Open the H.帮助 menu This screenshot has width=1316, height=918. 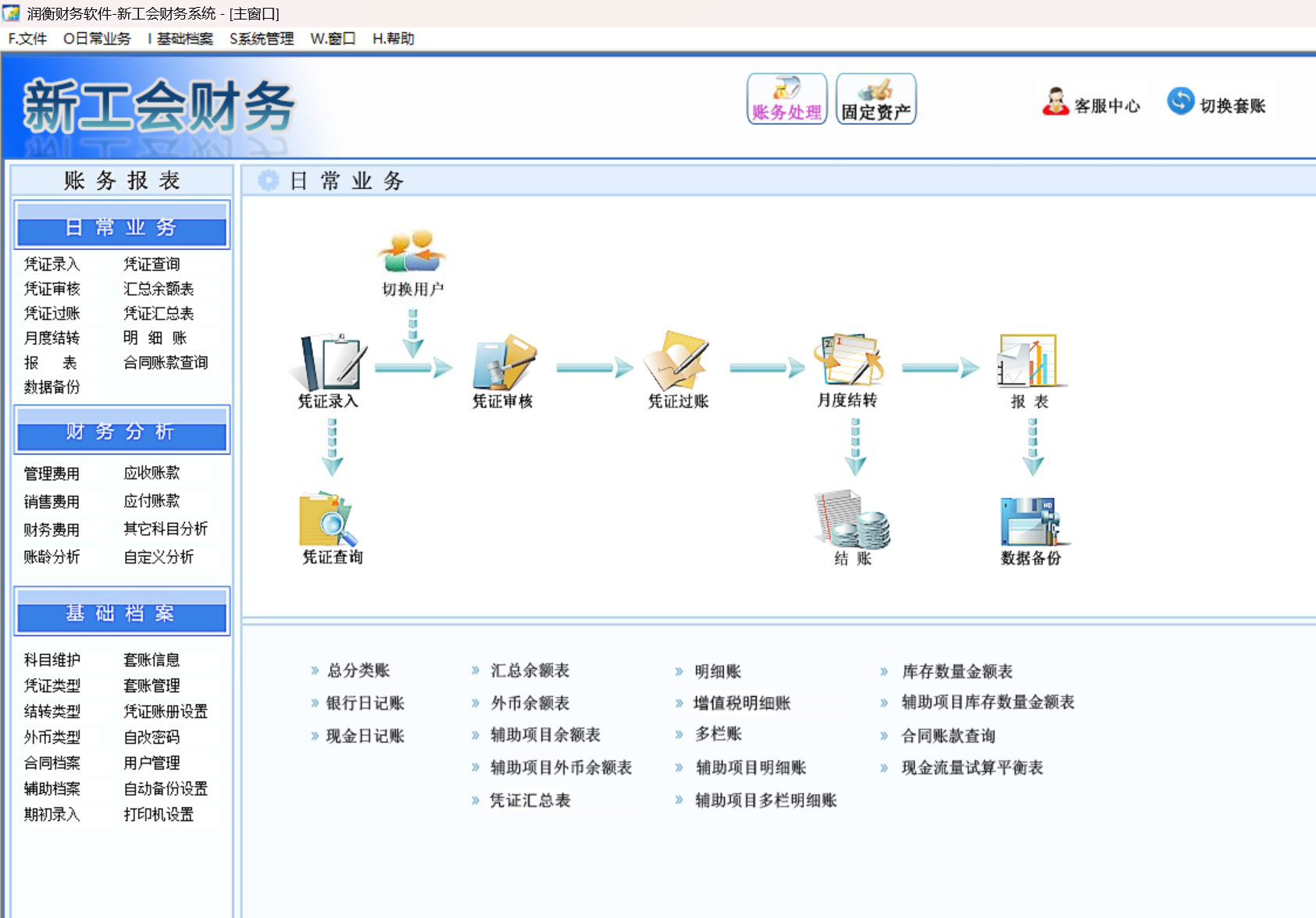click(x=393, y=38)
